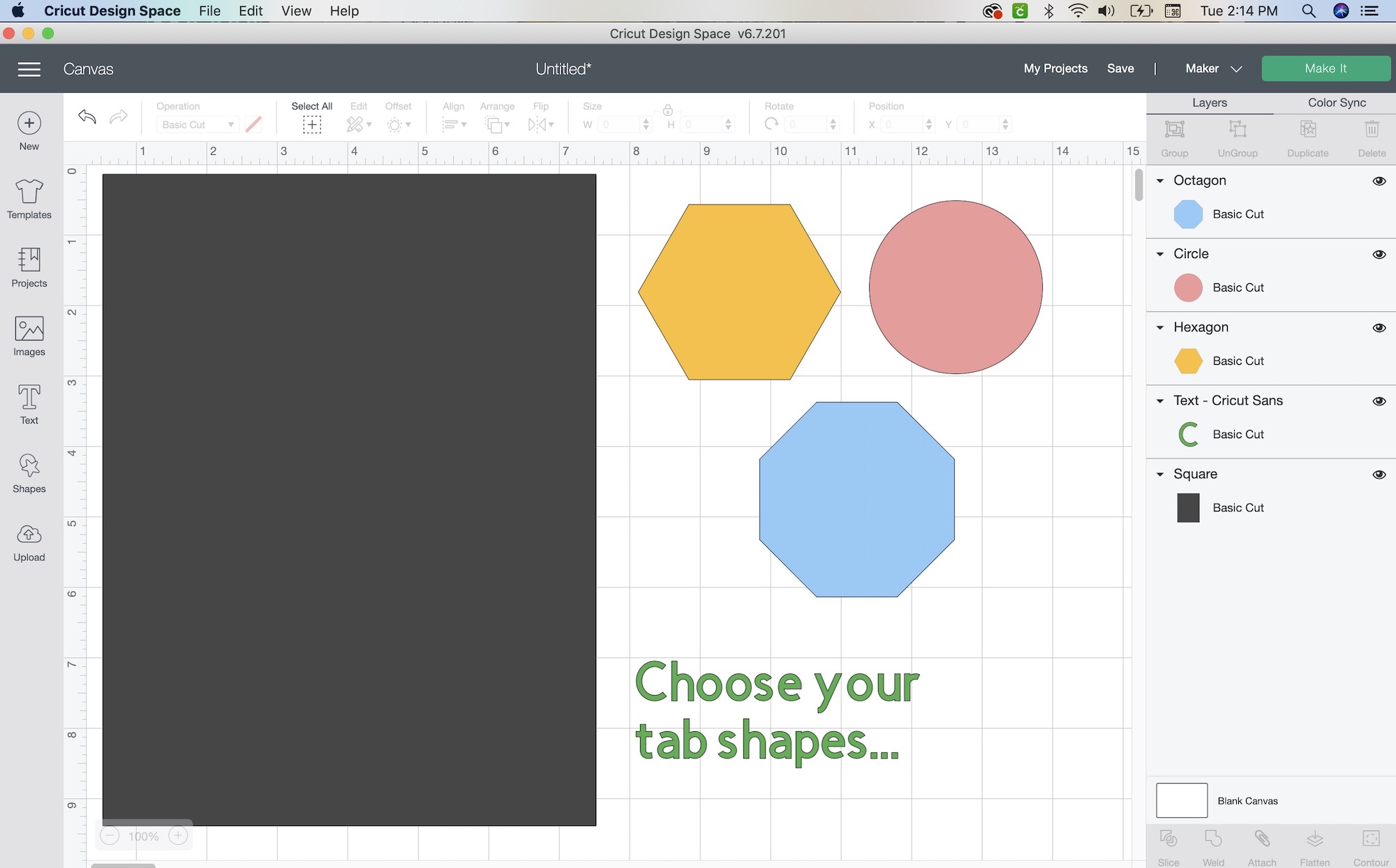Open the Shapes tool

[29, 474]
